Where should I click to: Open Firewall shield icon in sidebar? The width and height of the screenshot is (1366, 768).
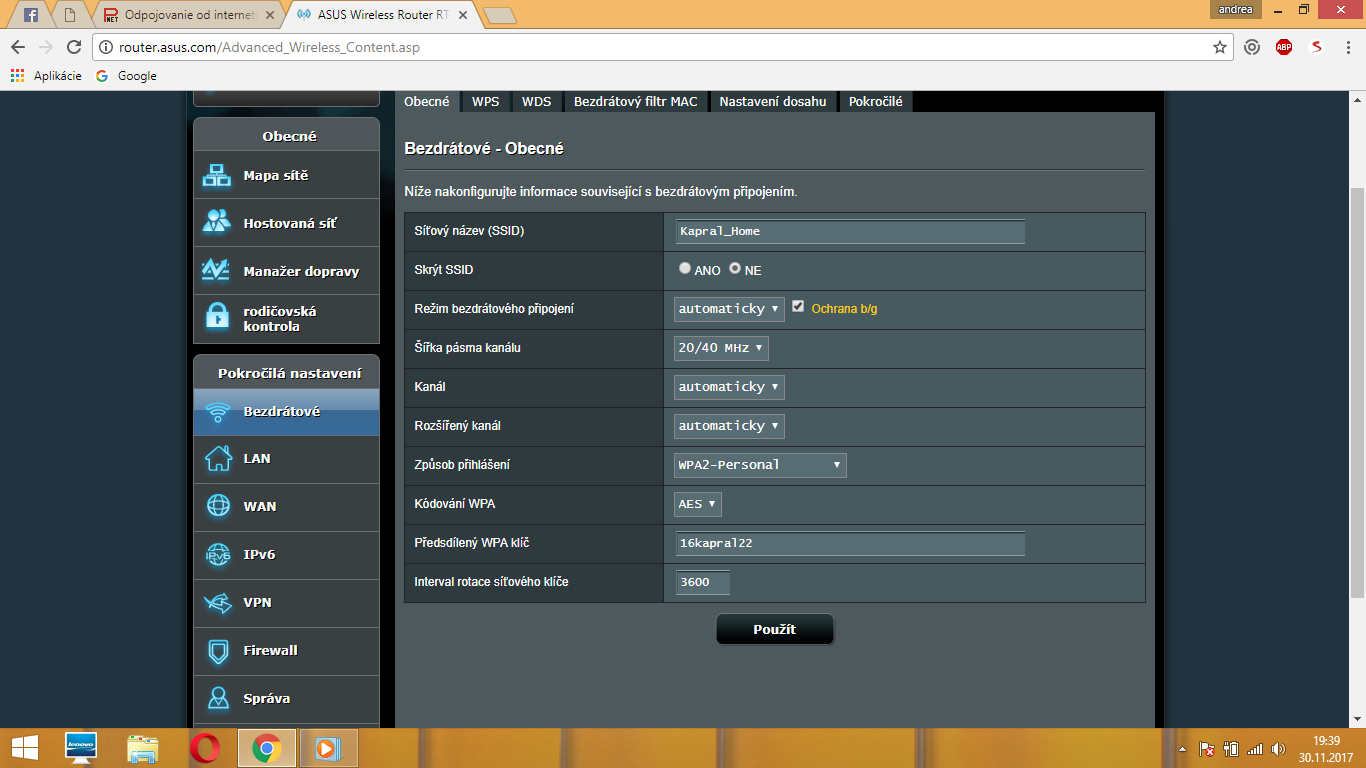click(x=217, y=650)
